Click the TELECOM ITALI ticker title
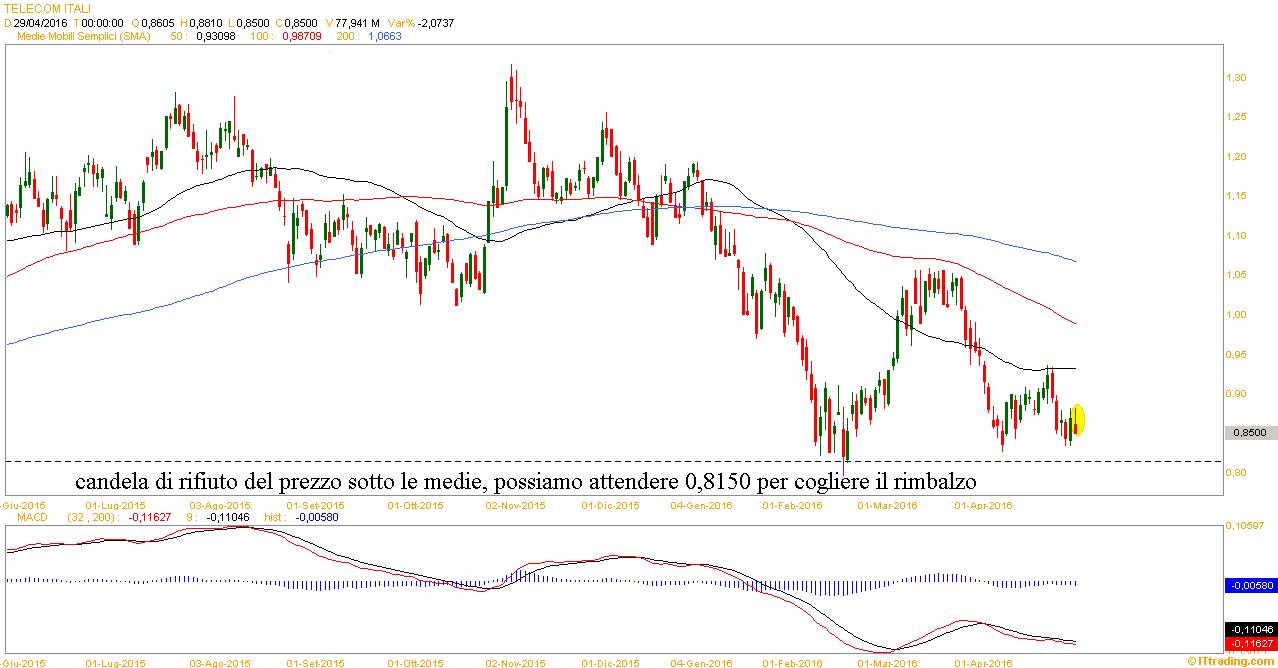The width and height of the screenshot is (1278, 668). 48,8
